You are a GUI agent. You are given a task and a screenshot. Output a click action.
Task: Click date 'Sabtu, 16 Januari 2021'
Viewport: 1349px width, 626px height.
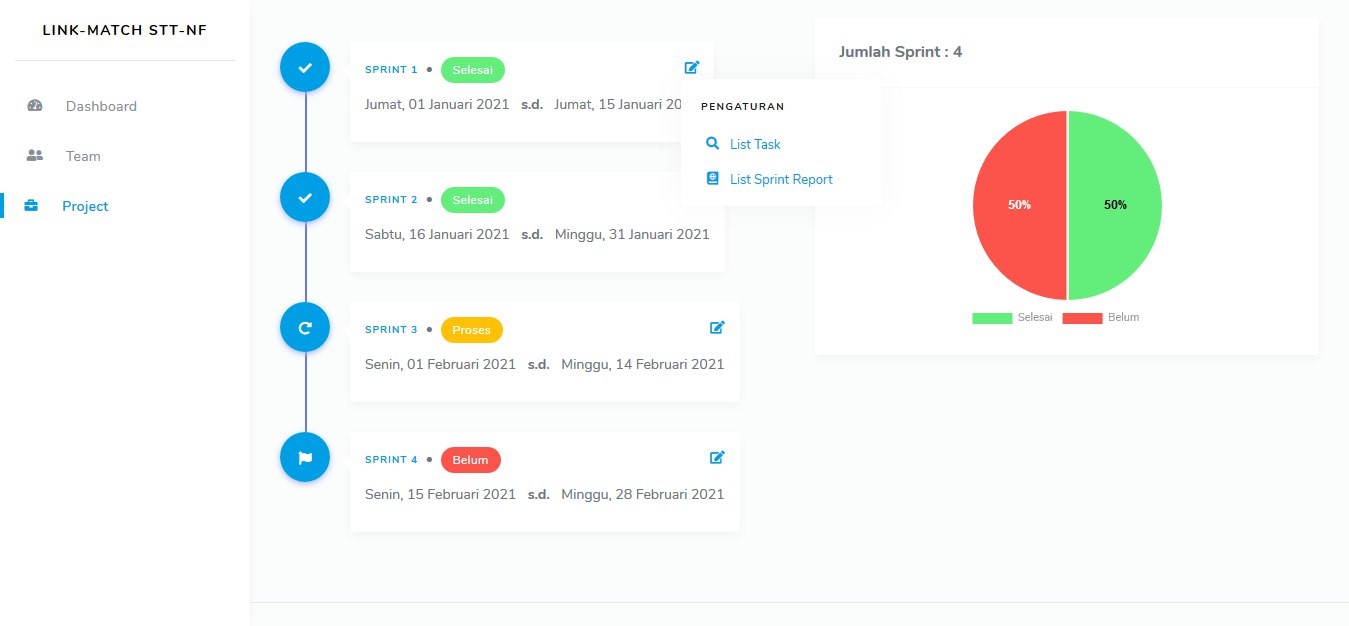click(x=437, y=234)
